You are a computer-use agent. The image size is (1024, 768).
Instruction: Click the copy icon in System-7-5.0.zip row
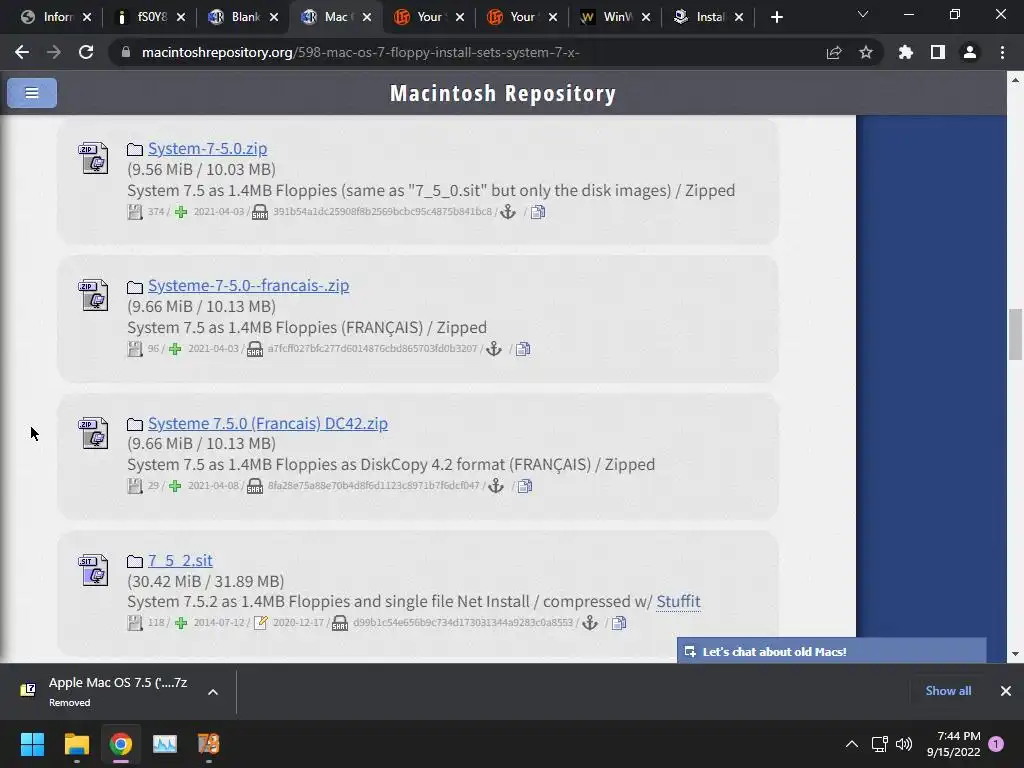pyautogui.click(x=538, y=212)
